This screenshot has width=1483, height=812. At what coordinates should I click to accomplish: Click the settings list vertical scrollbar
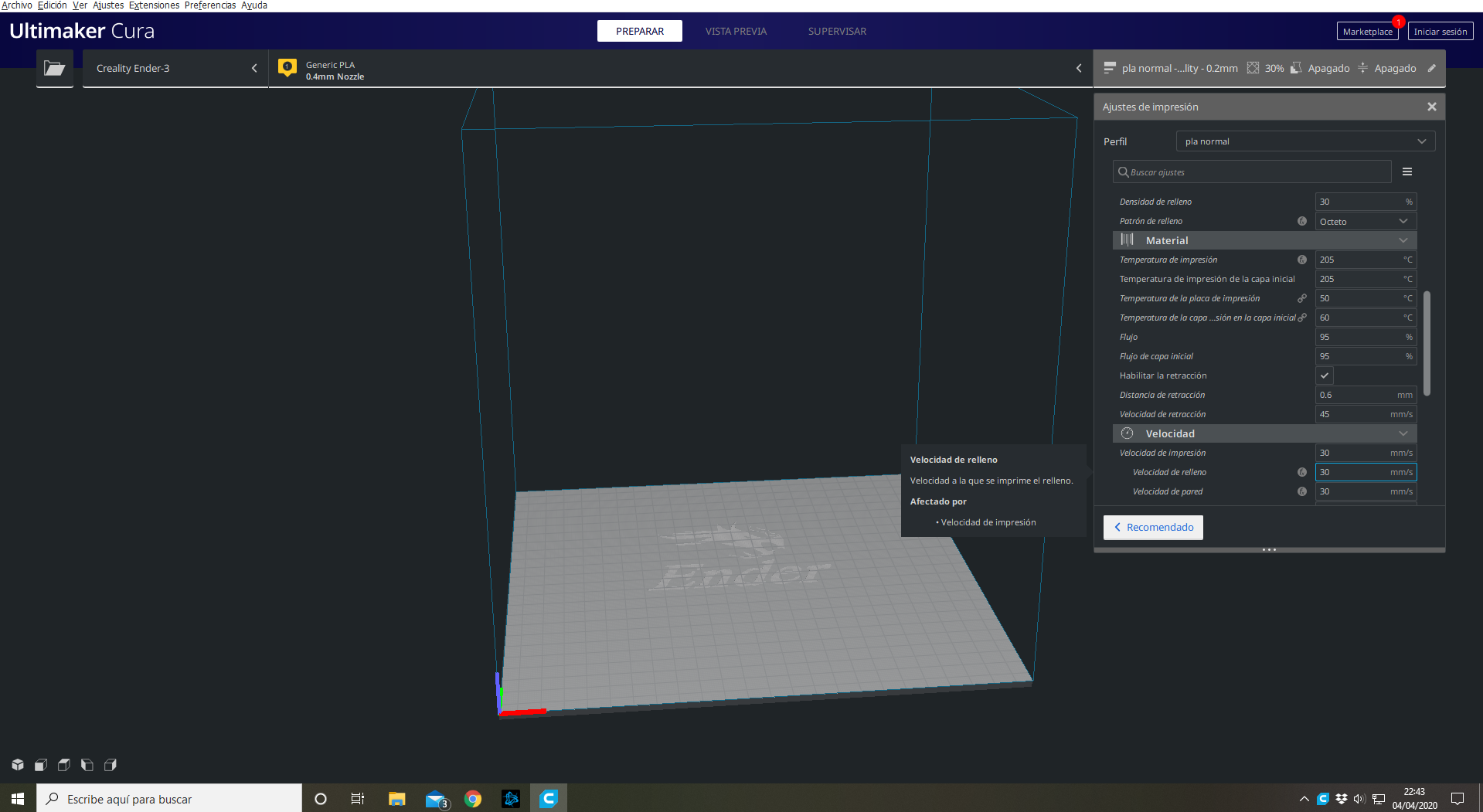click(1427, 343)
